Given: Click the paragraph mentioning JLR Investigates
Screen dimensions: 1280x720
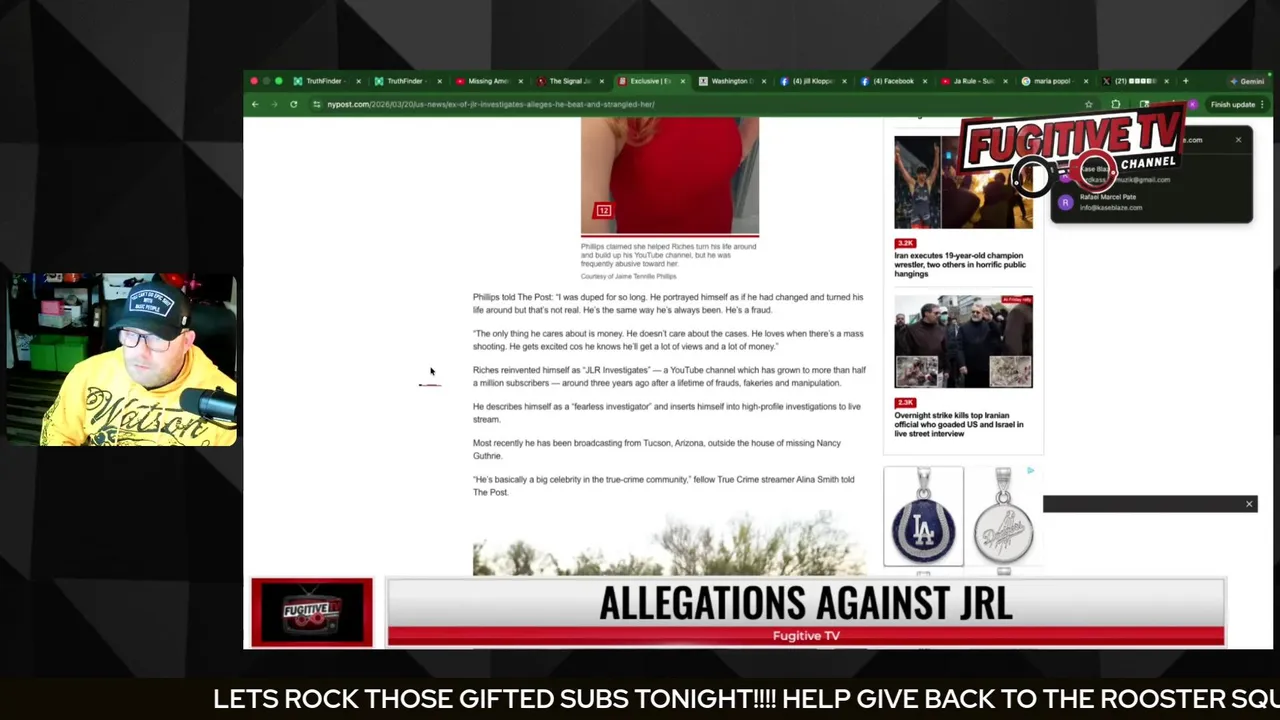Looking at the screenshot, I should [x=669, y=376].
